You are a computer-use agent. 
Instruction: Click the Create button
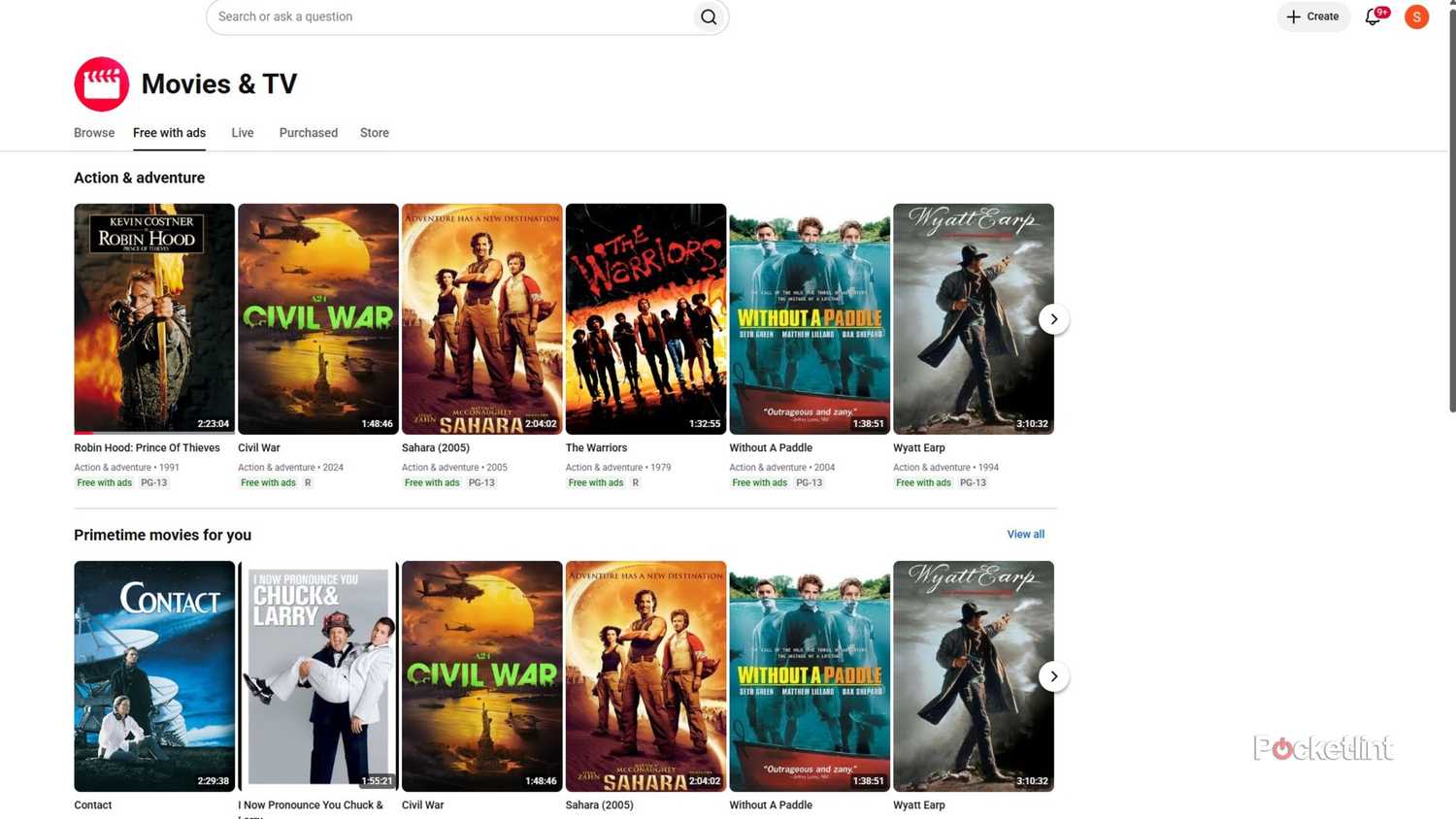[x=1313, y=16]
